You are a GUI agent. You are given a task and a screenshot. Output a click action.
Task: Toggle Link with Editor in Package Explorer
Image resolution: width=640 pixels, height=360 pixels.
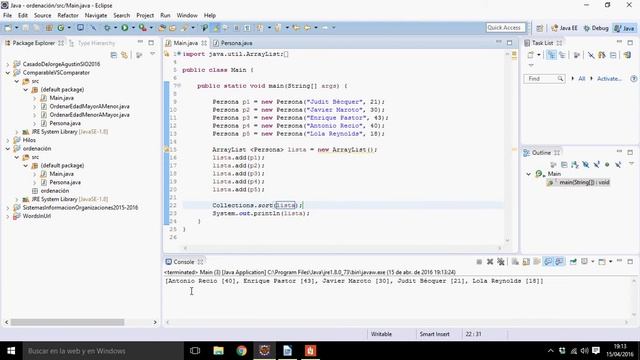coord(124,55)
